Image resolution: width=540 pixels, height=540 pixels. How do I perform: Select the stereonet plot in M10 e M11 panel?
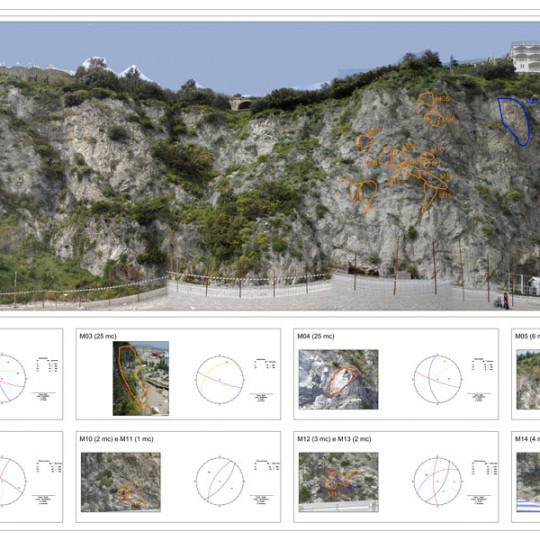click(220, 481)
